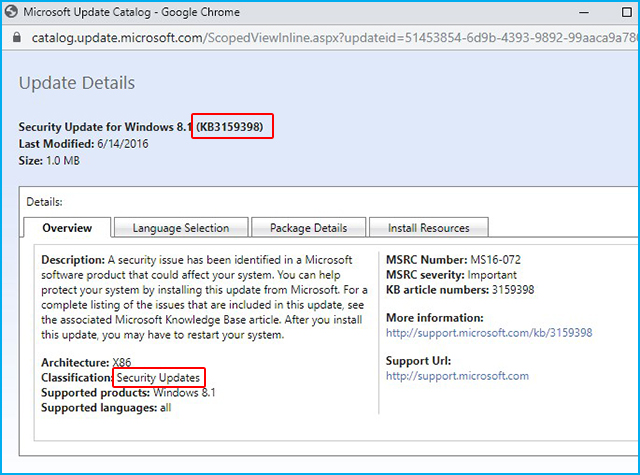
Task: Click the Supported products Windows 8.1 value
Action: pyautogui.click(x=184, y=393)
